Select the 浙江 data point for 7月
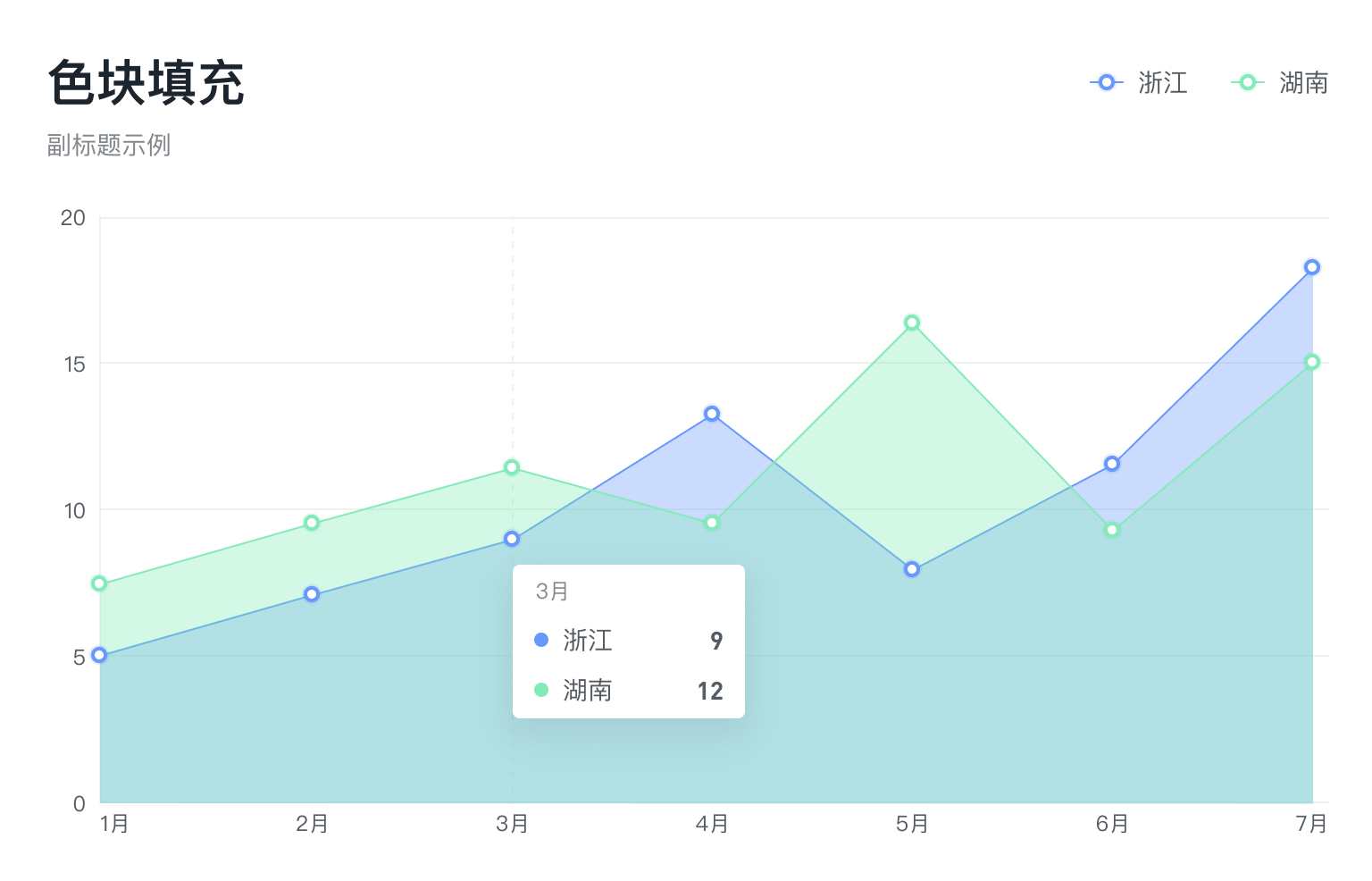1372x881 pixels. click(x=1312, y=267)
